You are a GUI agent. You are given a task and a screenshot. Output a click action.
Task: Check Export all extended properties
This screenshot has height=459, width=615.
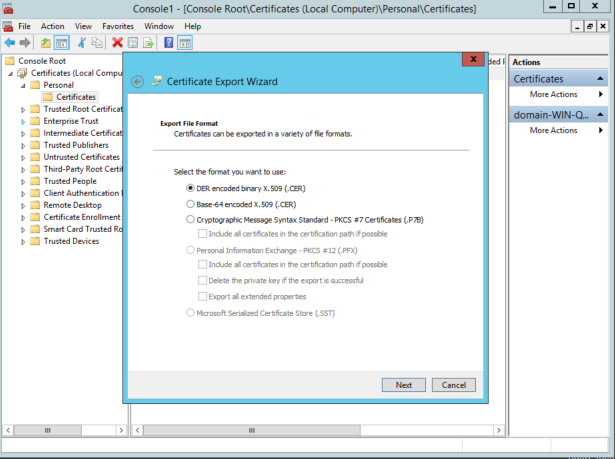202,297
